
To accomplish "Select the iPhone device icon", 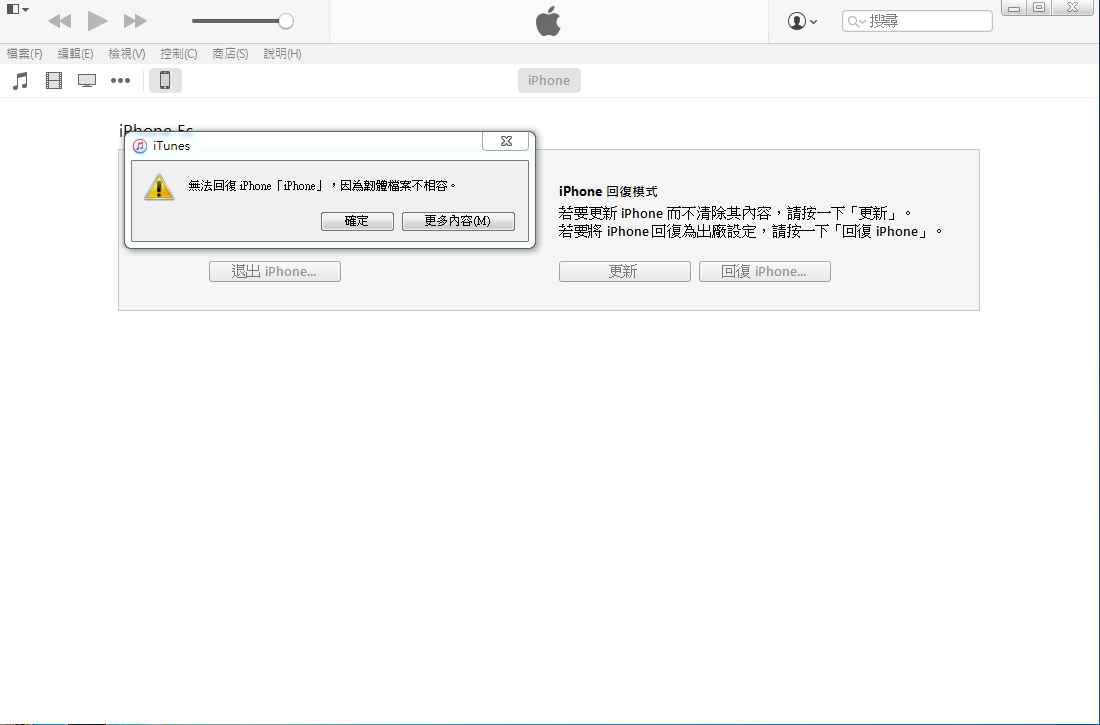I will coord(165,81).
